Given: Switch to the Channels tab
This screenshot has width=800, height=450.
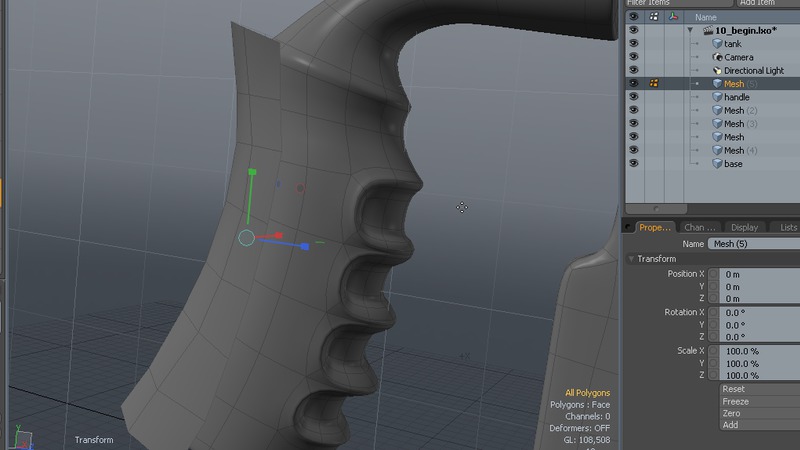Looking at the screenshot, I should pos(699,228).
